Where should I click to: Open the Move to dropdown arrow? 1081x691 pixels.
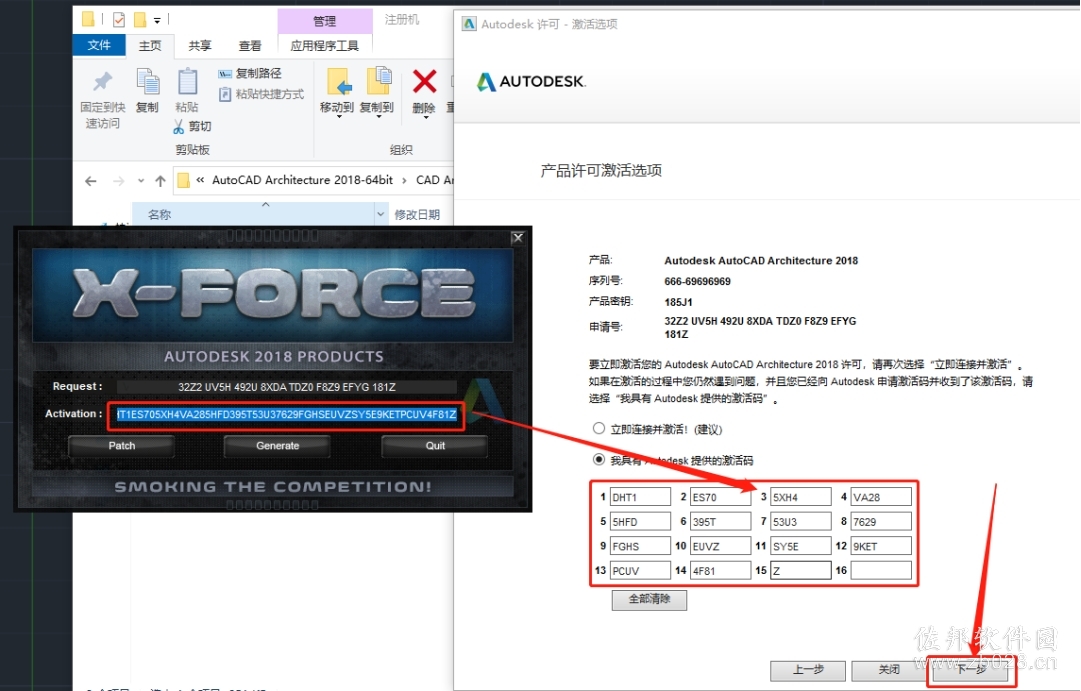[339, 117]
